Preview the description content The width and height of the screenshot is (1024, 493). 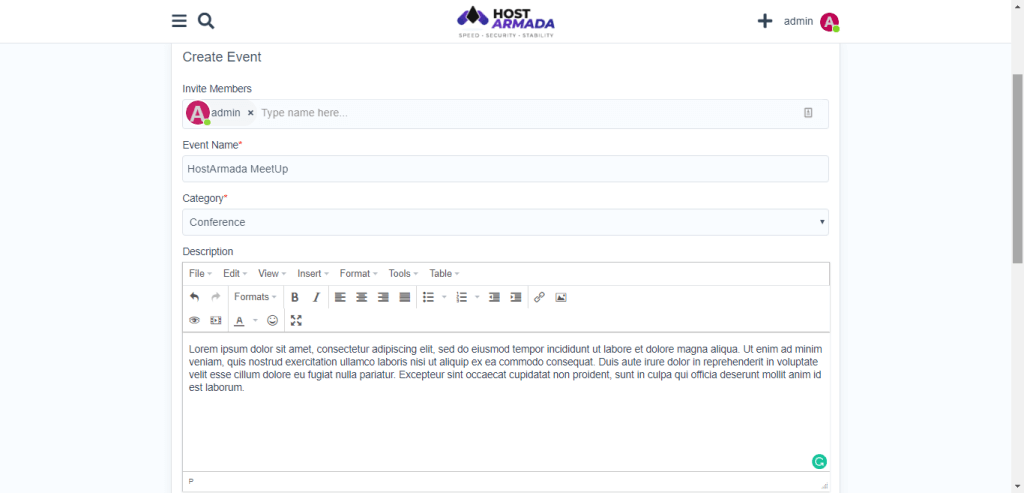tap(195, 321)
